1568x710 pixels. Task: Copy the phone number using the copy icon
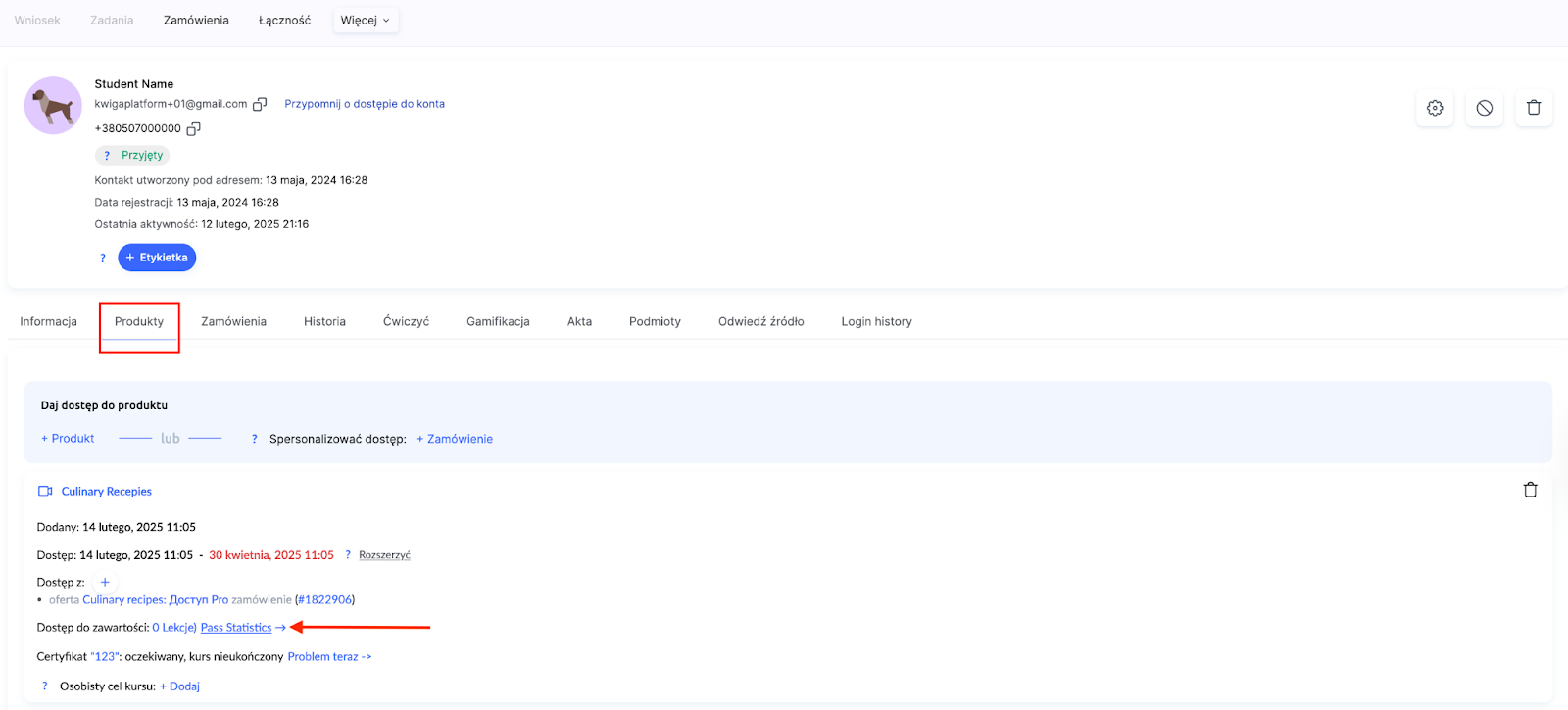194,128
